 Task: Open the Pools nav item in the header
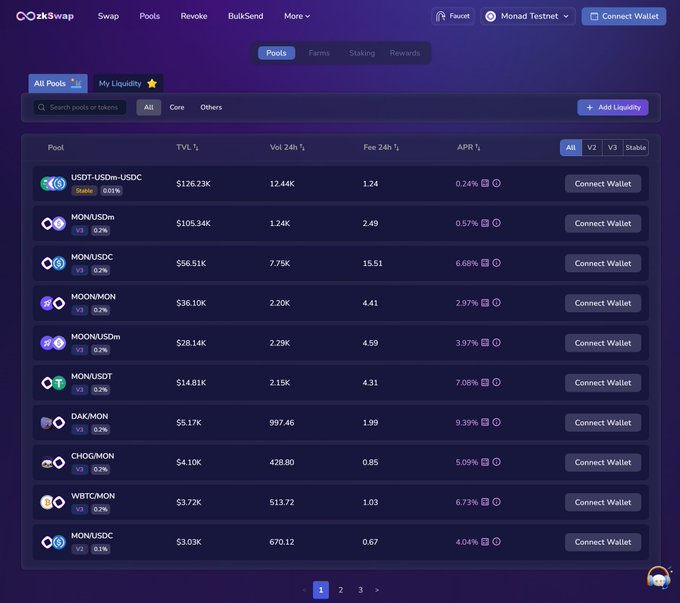click(x=150, y=16)
